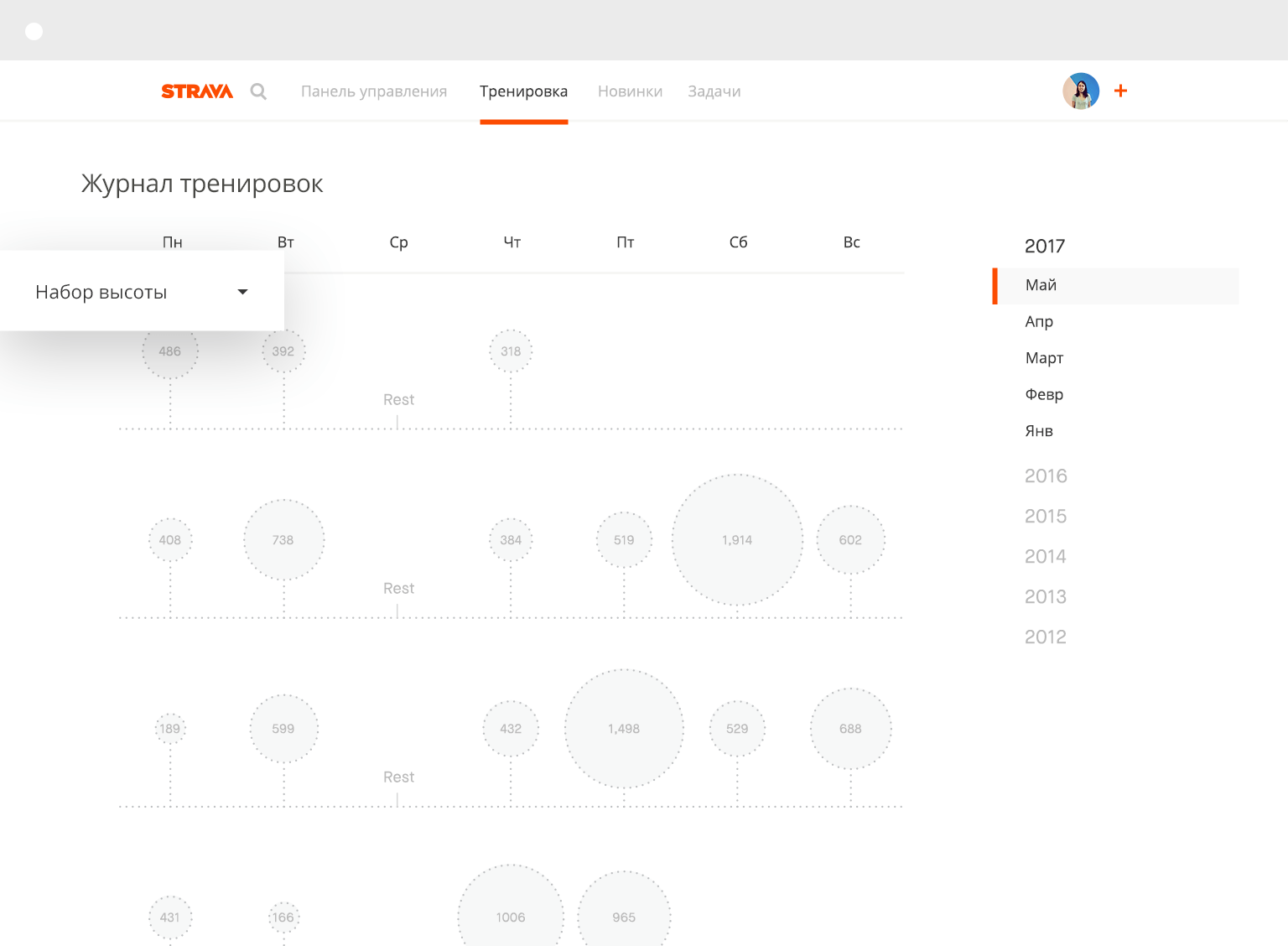
Task: Click the 1,498 activity bubble
Action: (x=624, y=728)
